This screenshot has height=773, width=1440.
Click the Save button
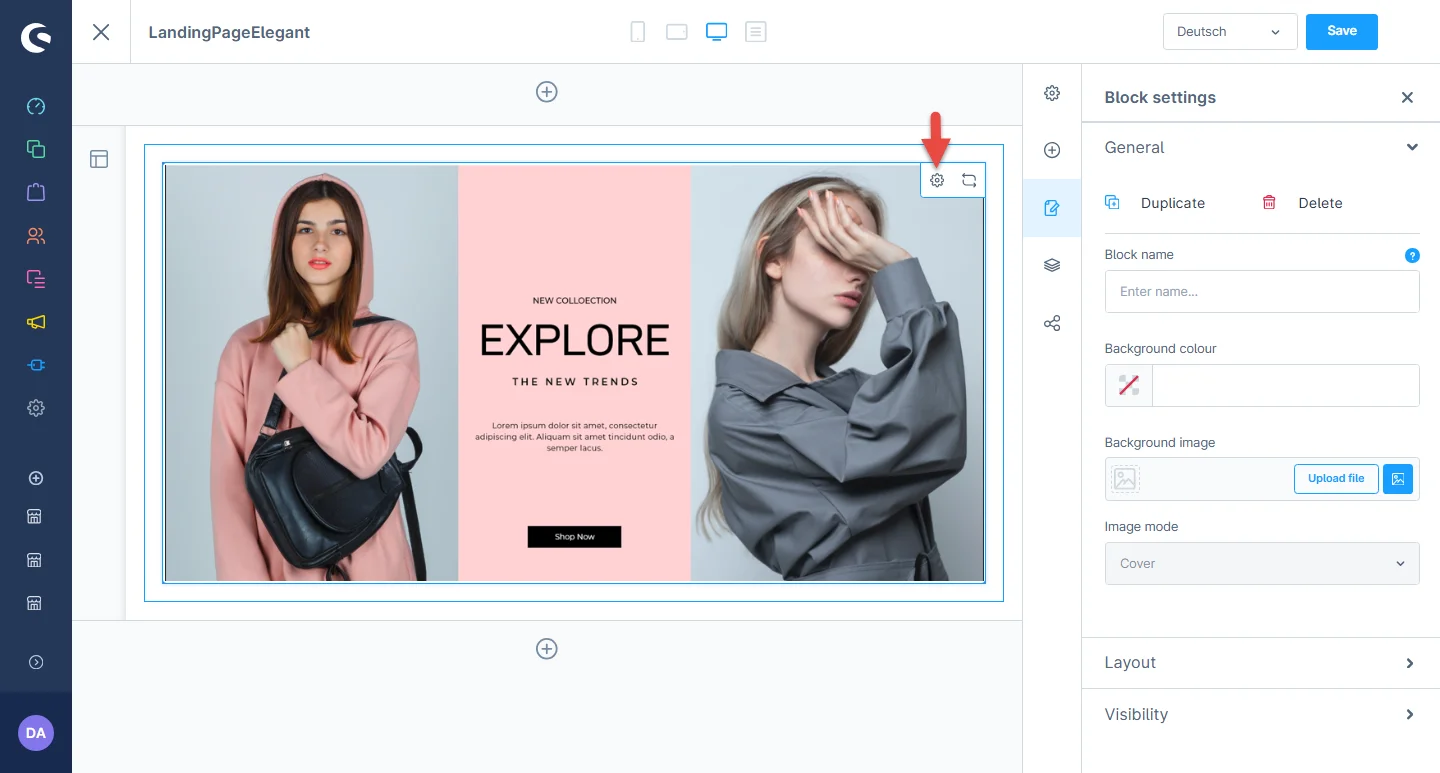[1341, 32]
